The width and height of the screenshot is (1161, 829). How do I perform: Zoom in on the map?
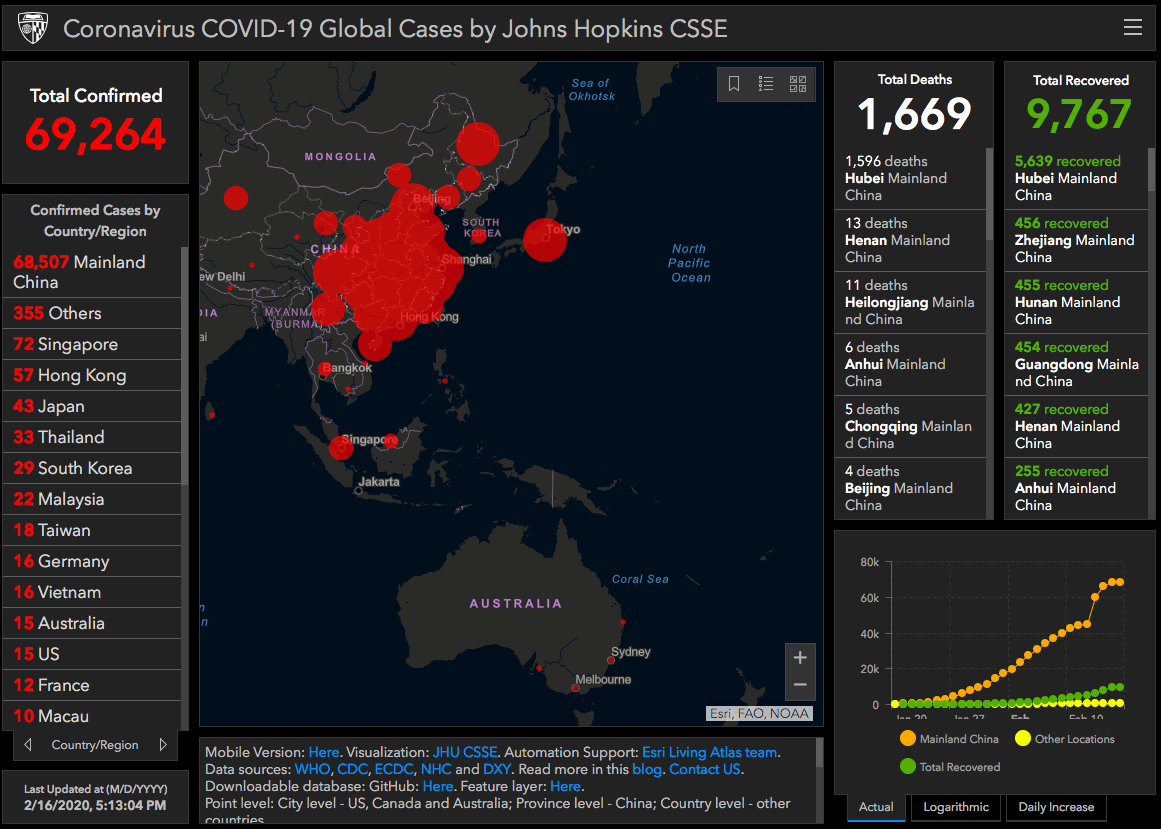pos(800,658)
